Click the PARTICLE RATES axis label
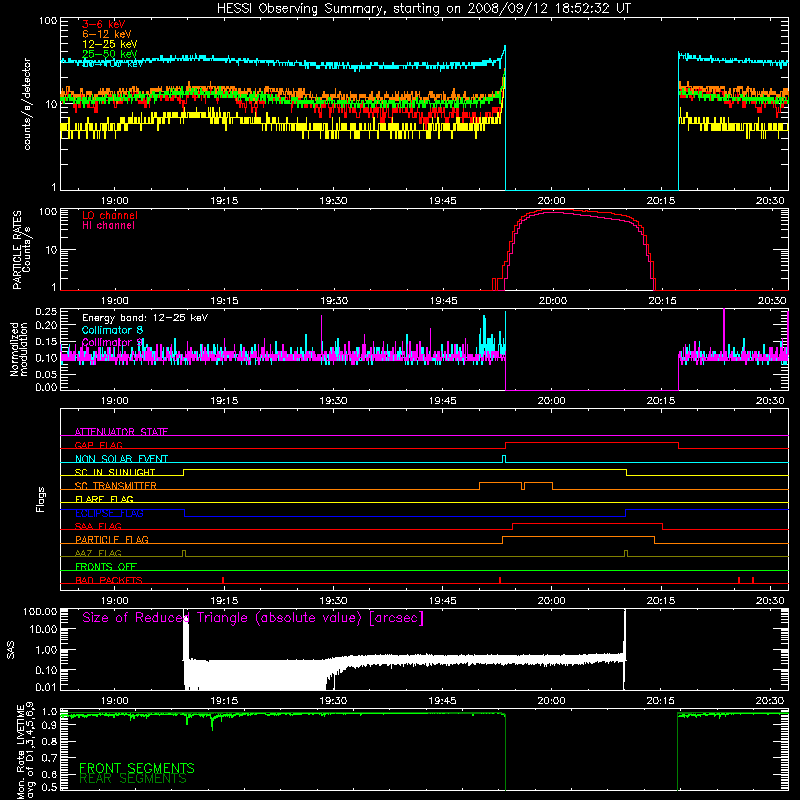Viewport: 800px width, 800px height. 17,250
